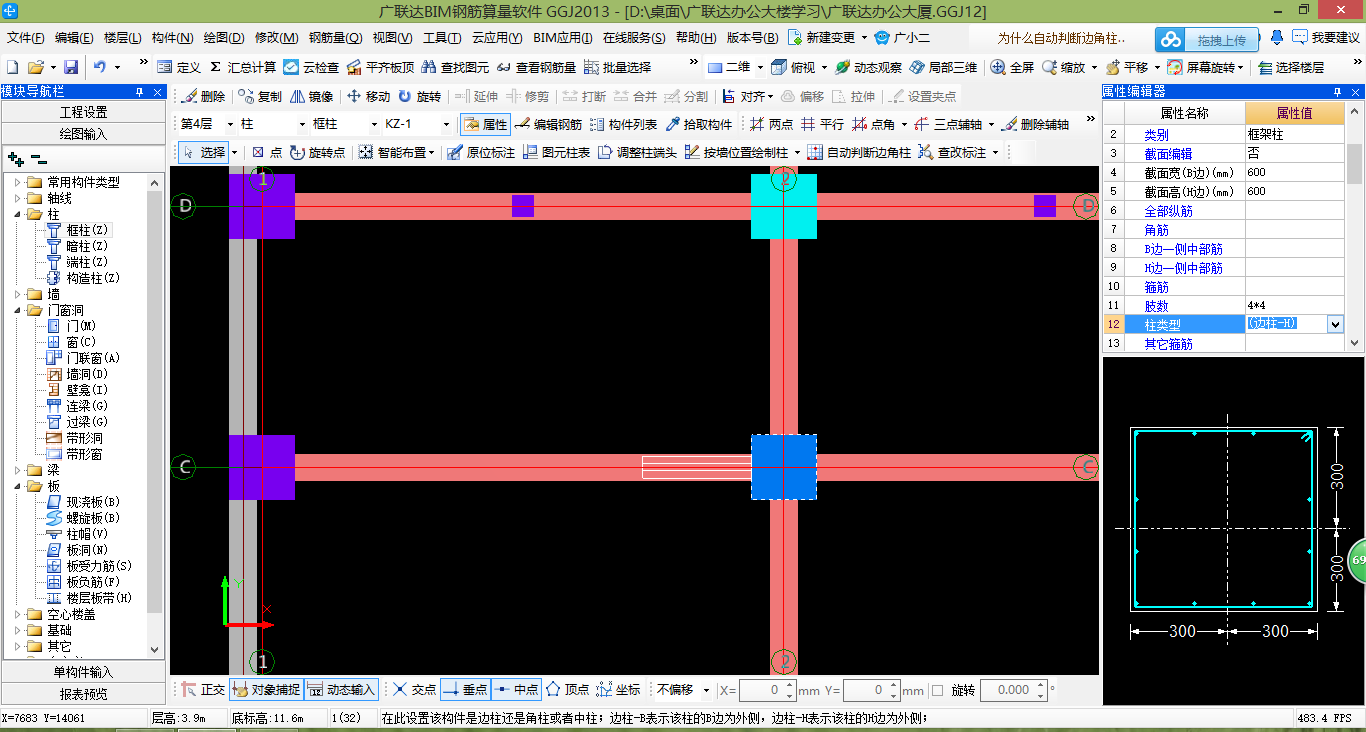Click the 工程设置 button
The height and width of the screenshot is (732, 1366).
[84, 112]
